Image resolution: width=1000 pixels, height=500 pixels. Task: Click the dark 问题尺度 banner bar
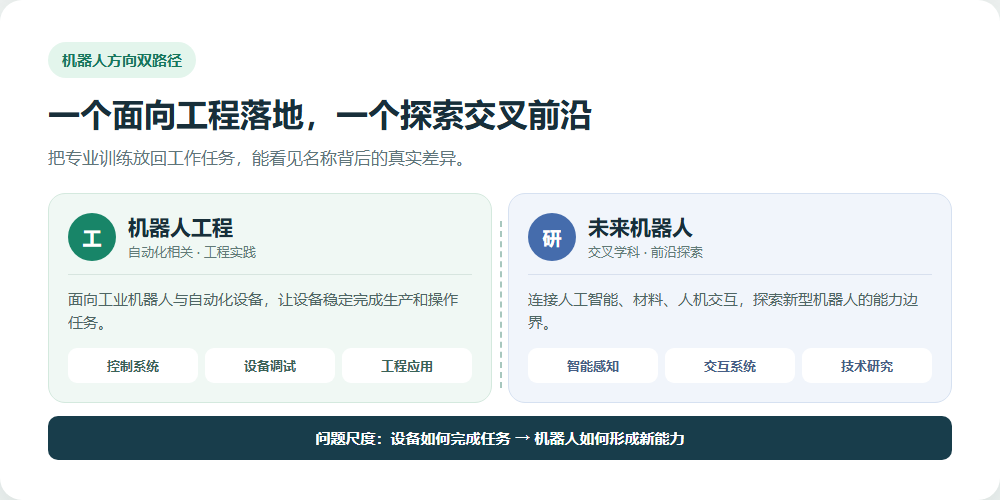(500, 438)
